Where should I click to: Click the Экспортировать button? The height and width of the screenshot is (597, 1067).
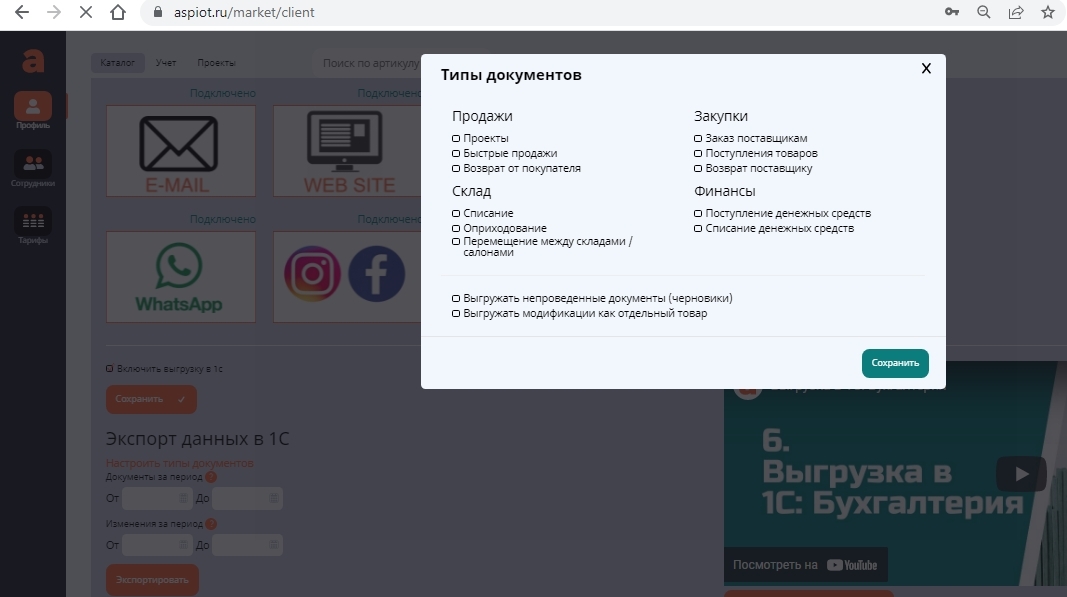(x=152, y=580)
